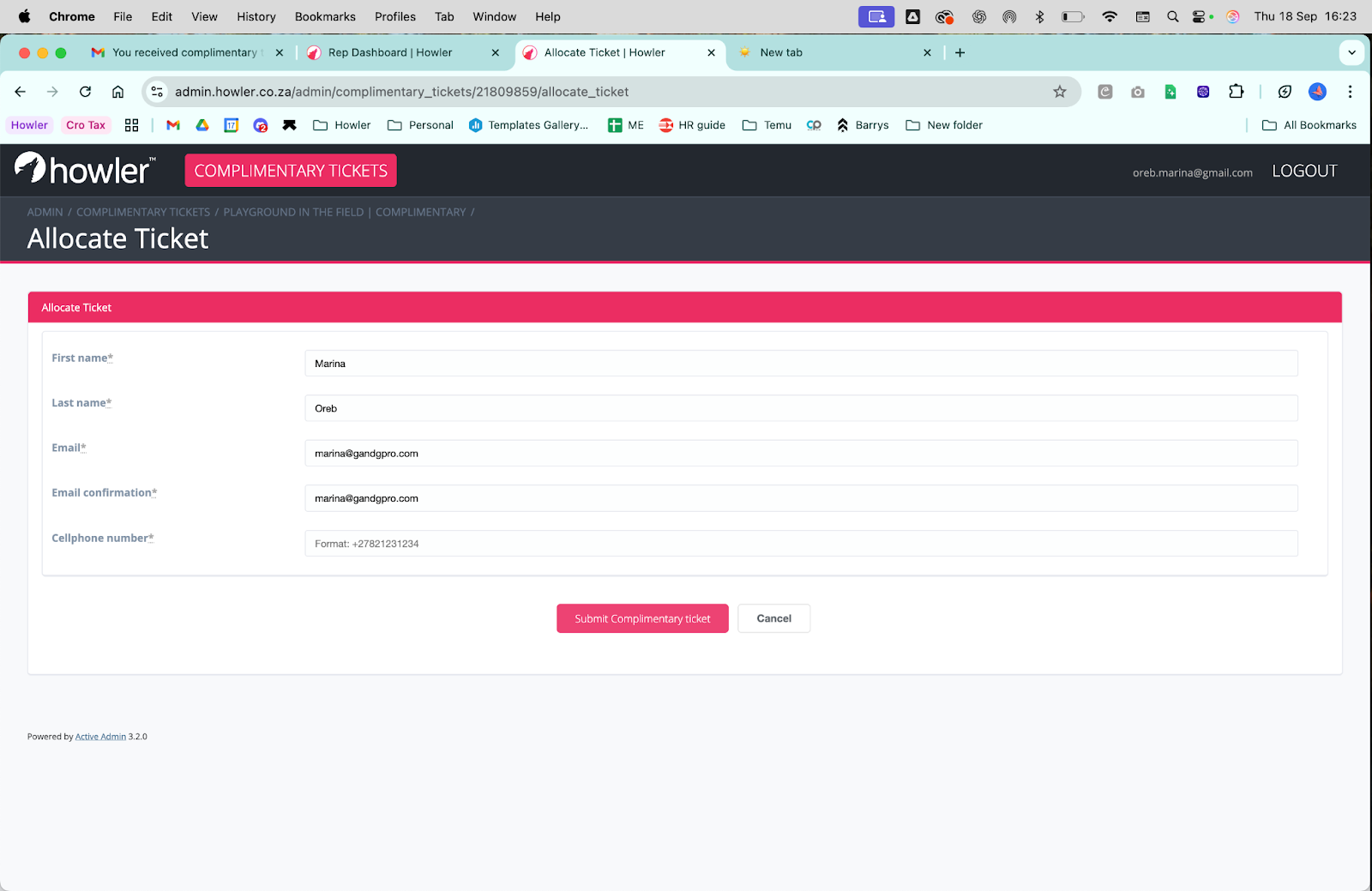Open the Personal bookmarks folder
Image resolution: width=1372 pixels, height=891 pixels.
(420, 125)
